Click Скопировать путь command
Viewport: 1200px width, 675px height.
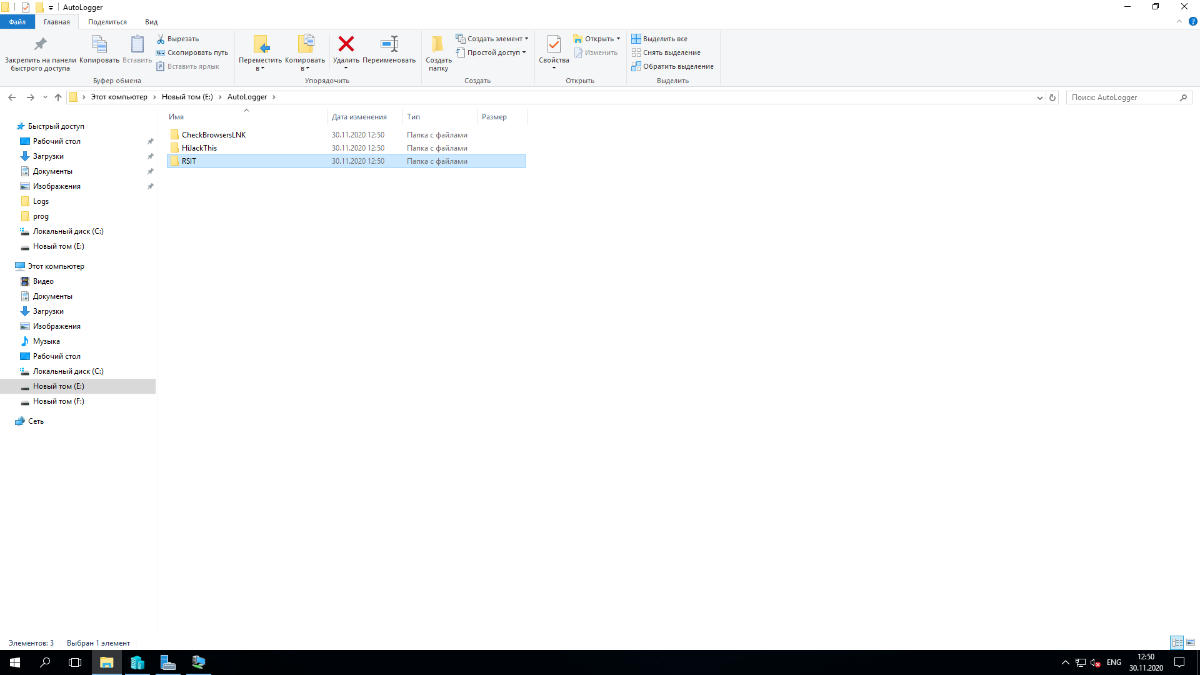[192, 52]
